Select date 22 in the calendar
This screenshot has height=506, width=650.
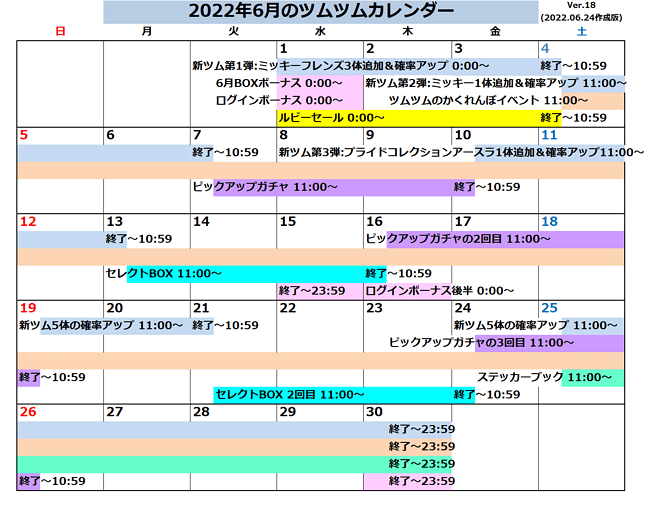(288, 308)
